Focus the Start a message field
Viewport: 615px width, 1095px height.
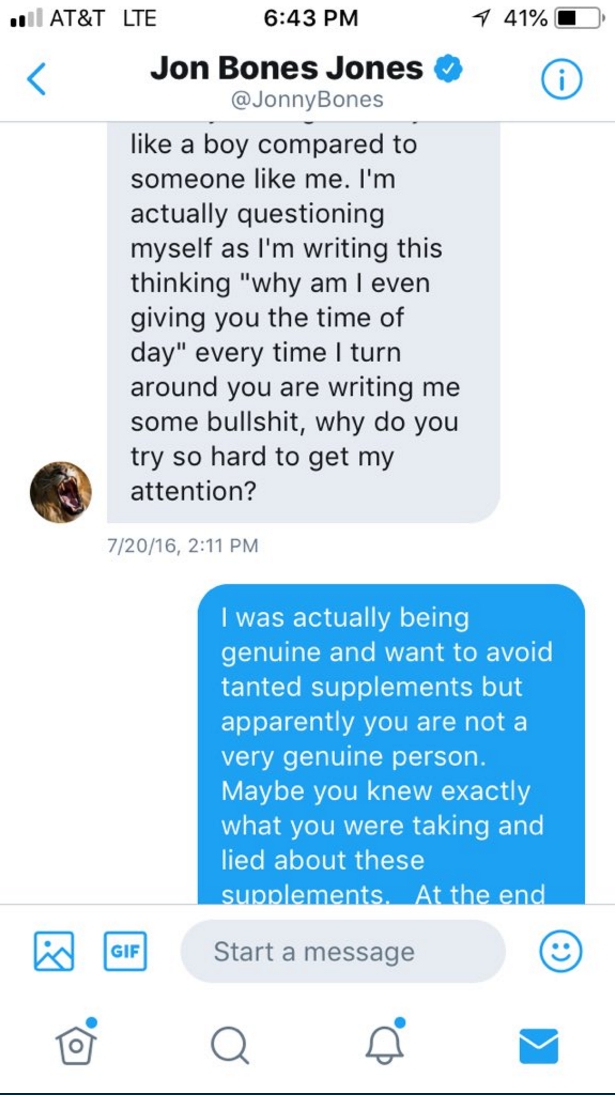coord(342,951)
